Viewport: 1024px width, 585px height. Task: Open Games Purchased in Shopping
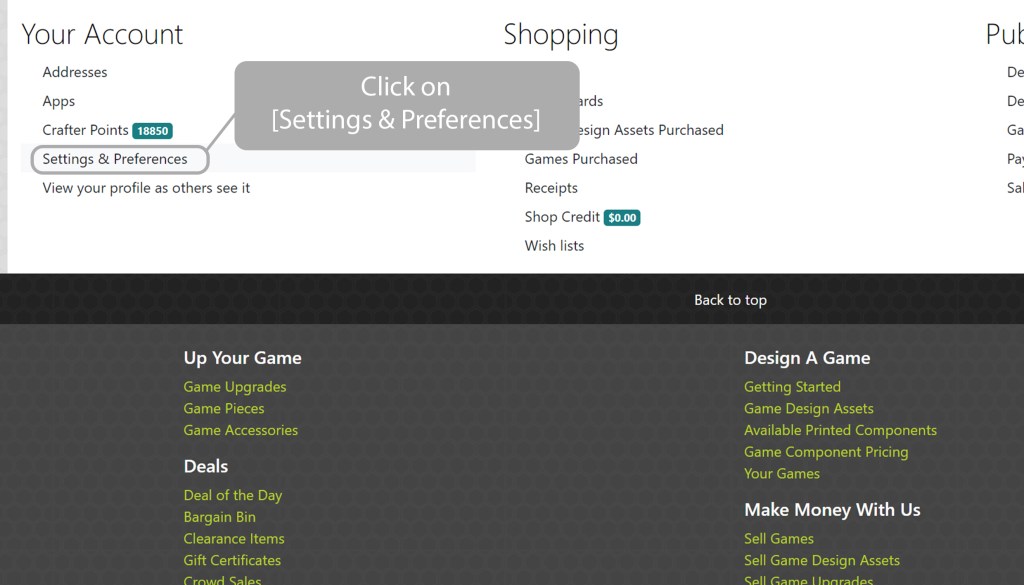click(581, 159)
